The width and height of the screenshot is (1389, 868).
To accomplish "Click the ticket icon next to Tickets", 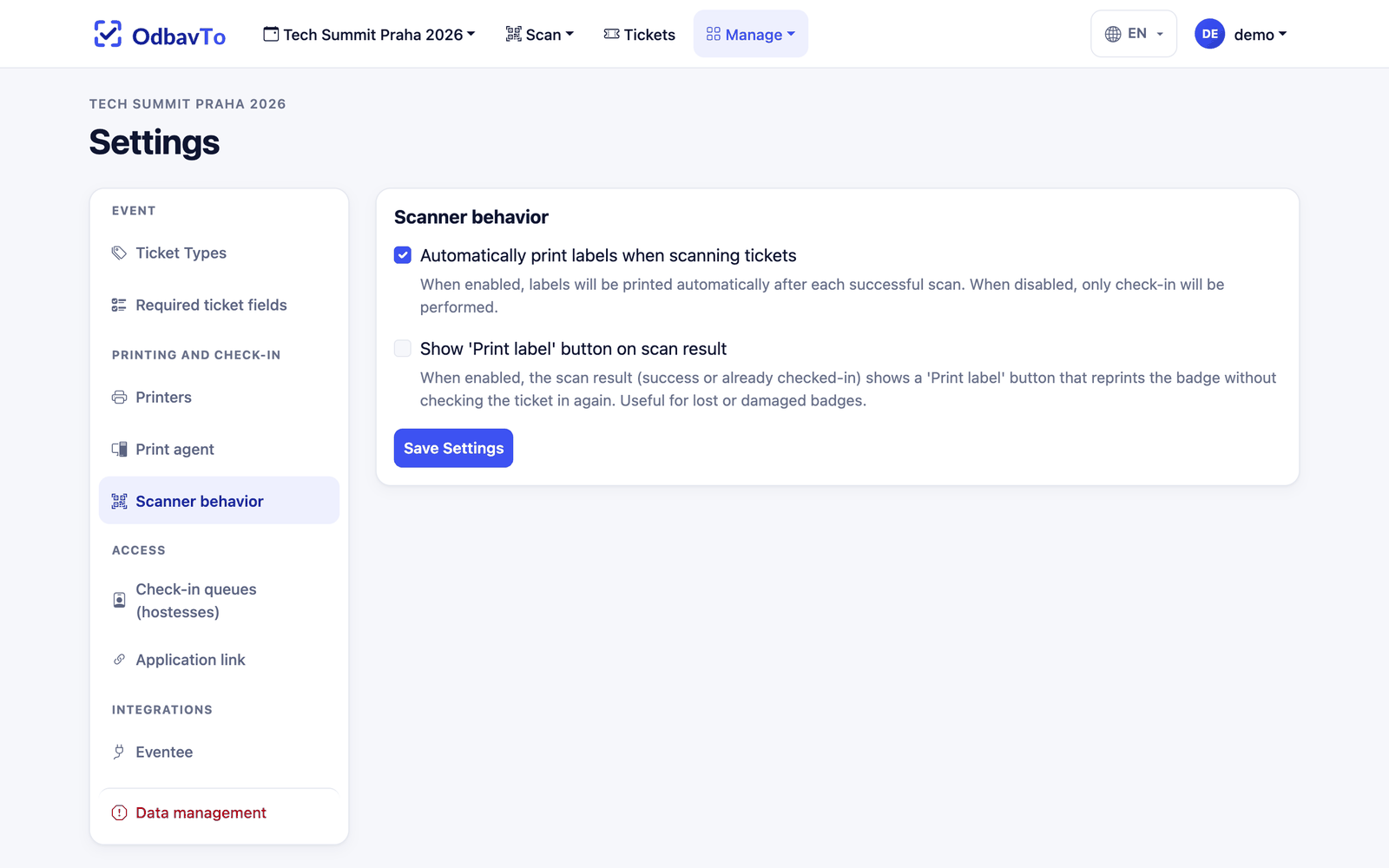I will tap(612, 34).
